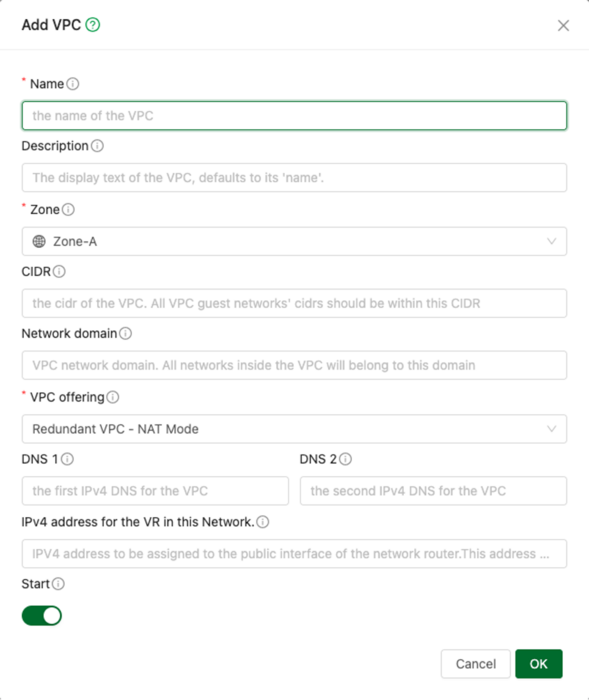The width and height of the screenshot is (589, 700).
Task: Close the Add VPC dialog with X
Action: (564, 25)
